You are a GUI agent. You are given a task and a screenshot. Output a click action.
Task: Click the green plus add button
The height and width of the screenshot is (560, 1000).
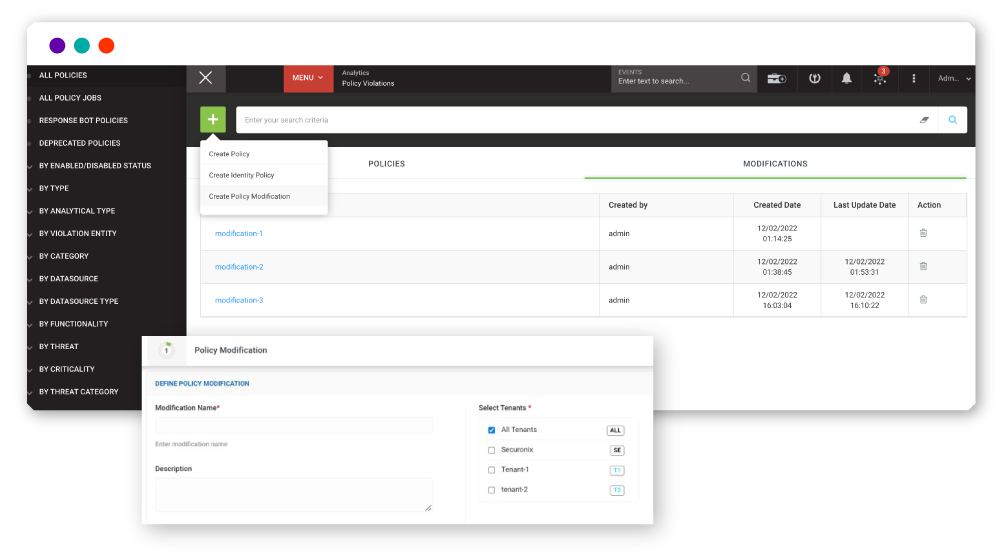pos(212,120)
